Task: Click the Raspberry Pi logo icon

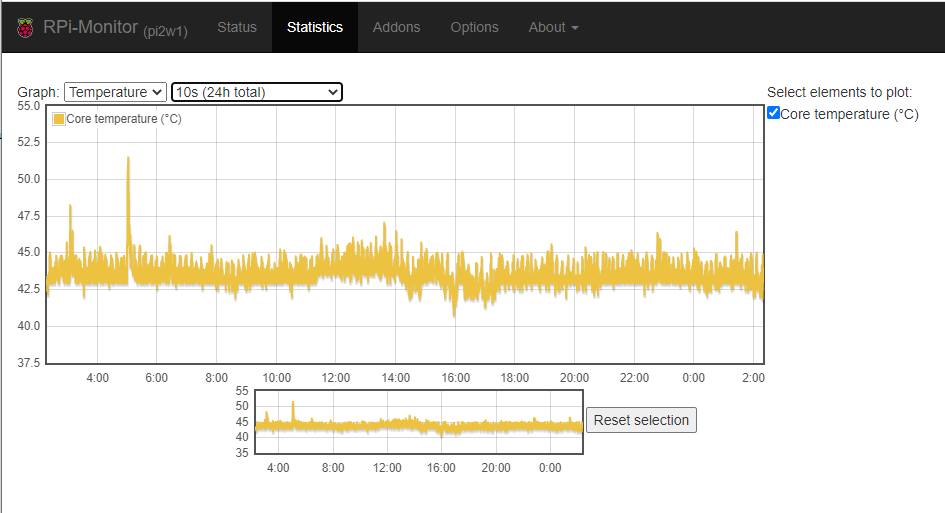Action: (24, 28)
